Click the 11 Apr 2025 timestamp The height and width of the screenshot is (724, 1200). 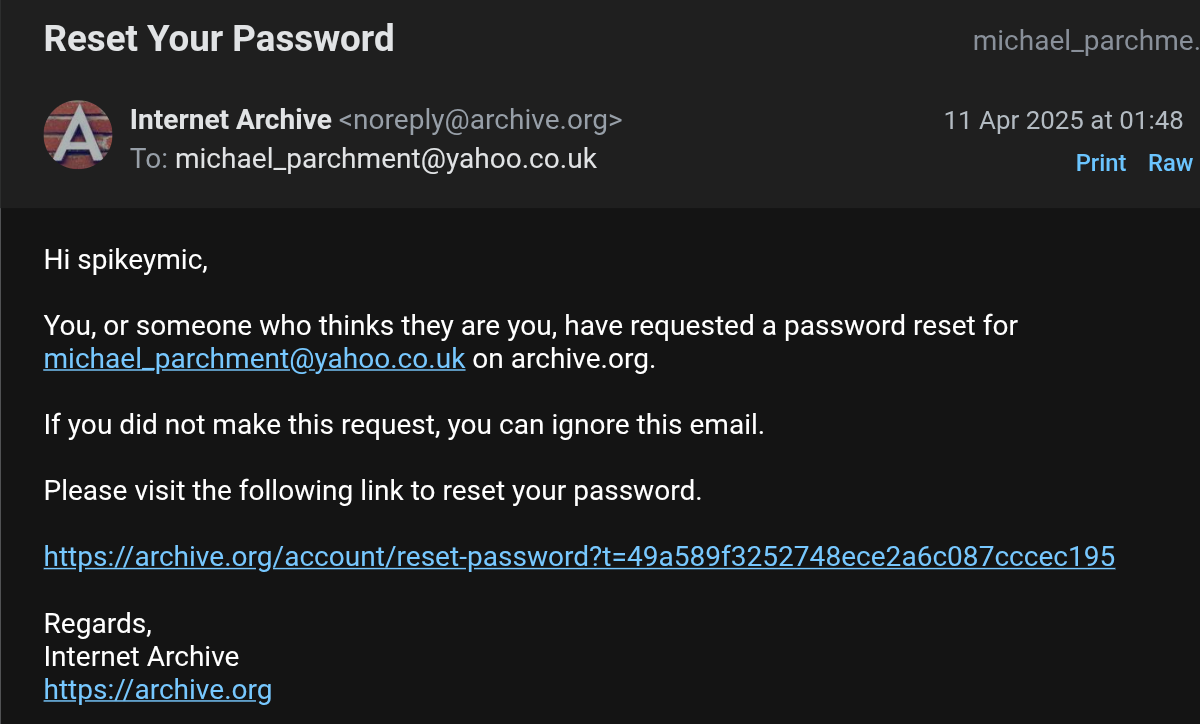pos(1063,121)
